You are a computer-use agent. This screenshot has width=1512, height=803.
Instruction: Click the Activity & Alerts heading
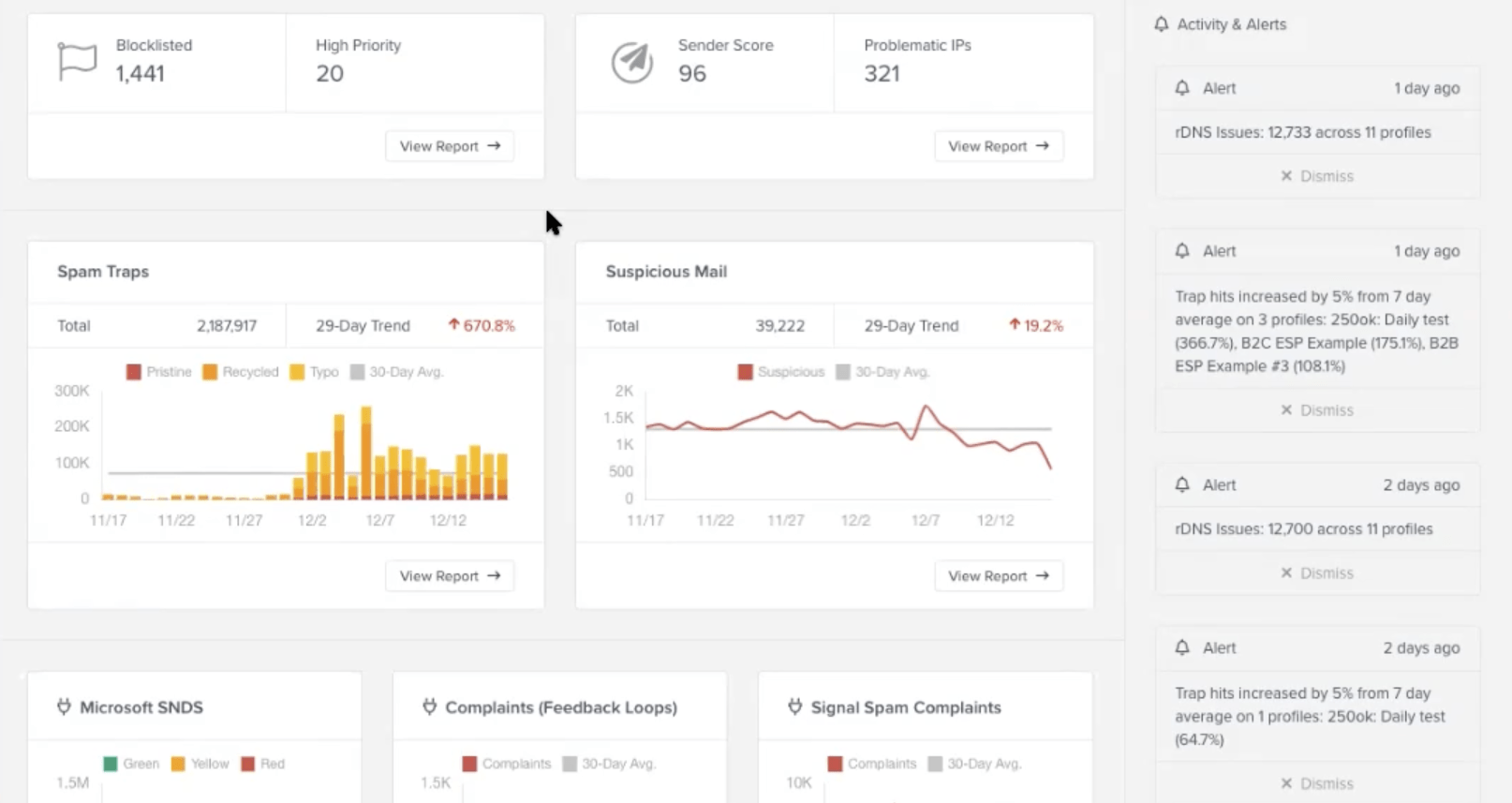point(1232,24)
